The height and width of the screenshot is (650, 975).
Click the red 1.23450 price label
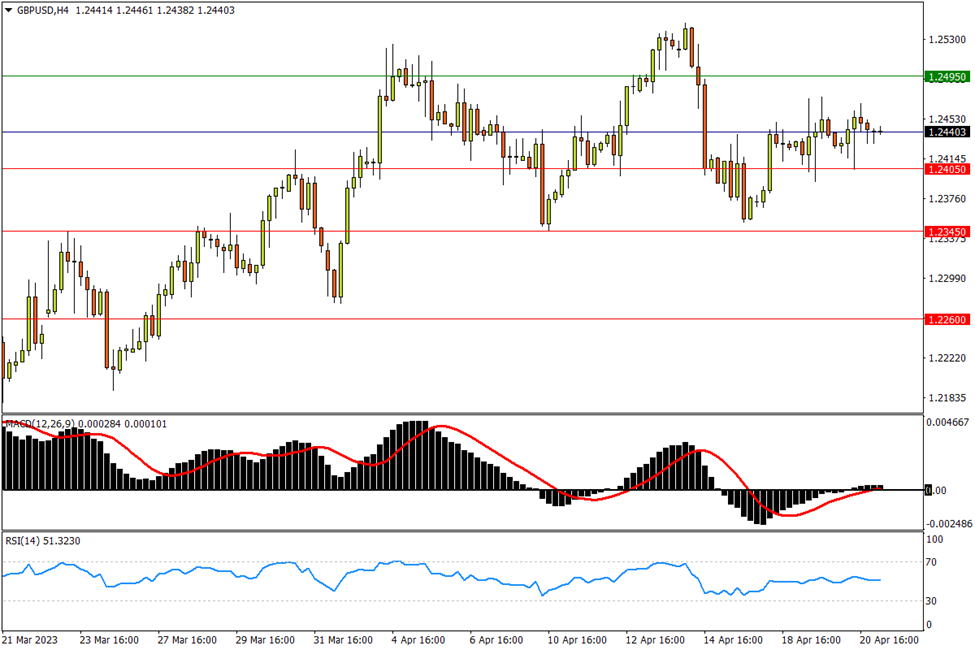[x=946, y=232]
